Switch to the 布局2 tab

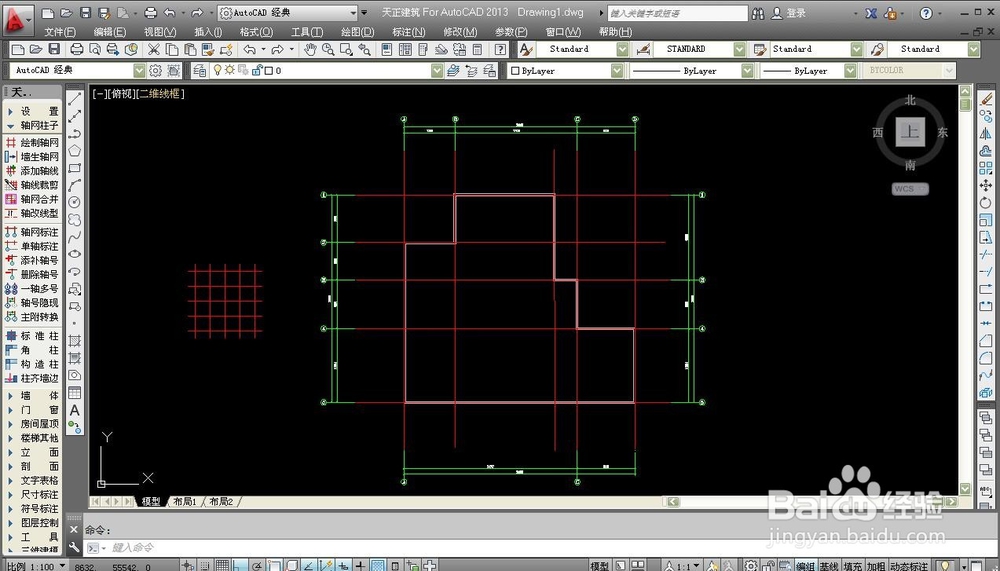(221, 501)
